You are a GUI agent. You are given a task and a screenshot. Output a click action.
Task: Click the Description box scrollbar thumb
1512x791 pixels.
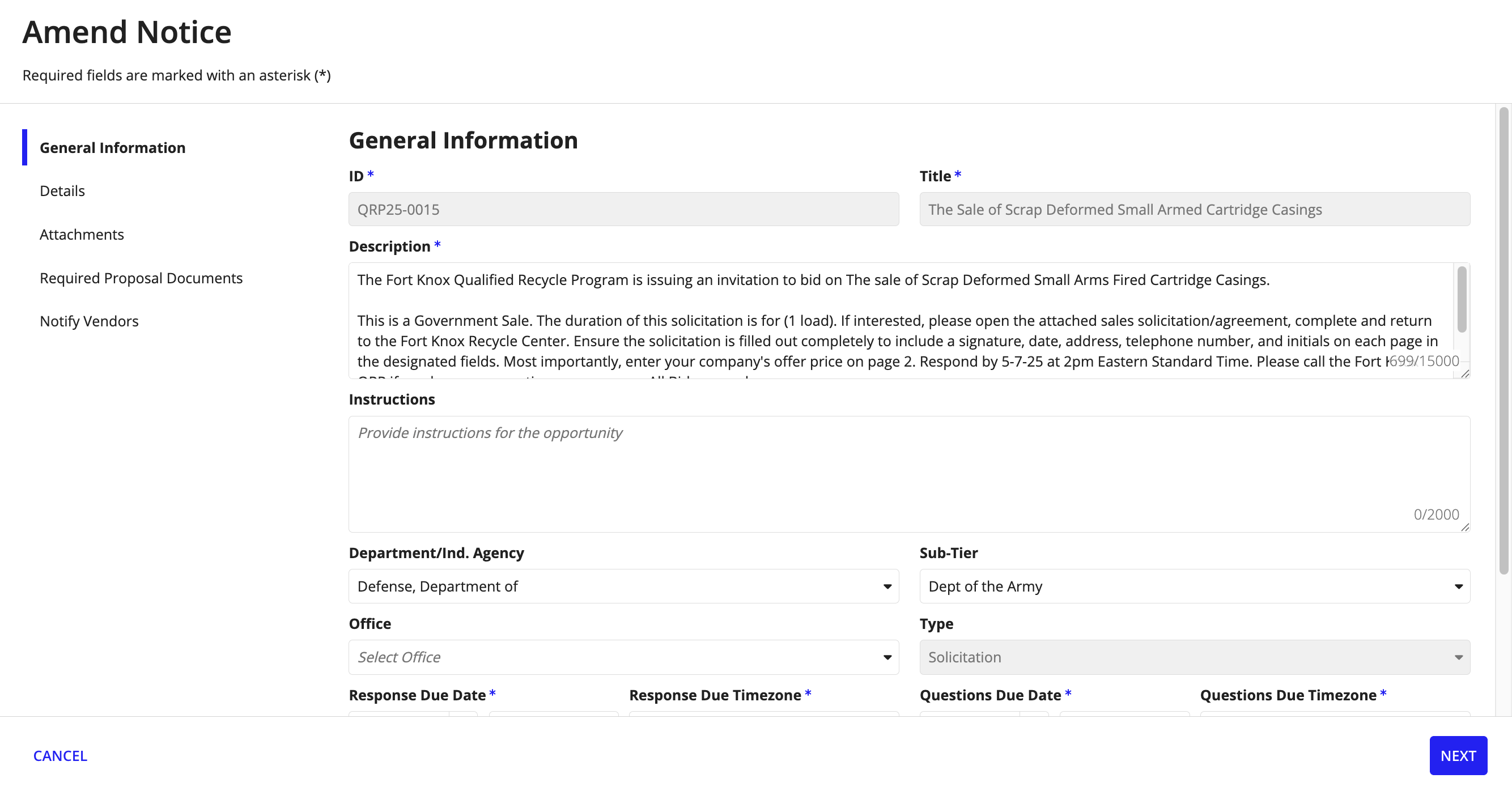pos(1462,299)
